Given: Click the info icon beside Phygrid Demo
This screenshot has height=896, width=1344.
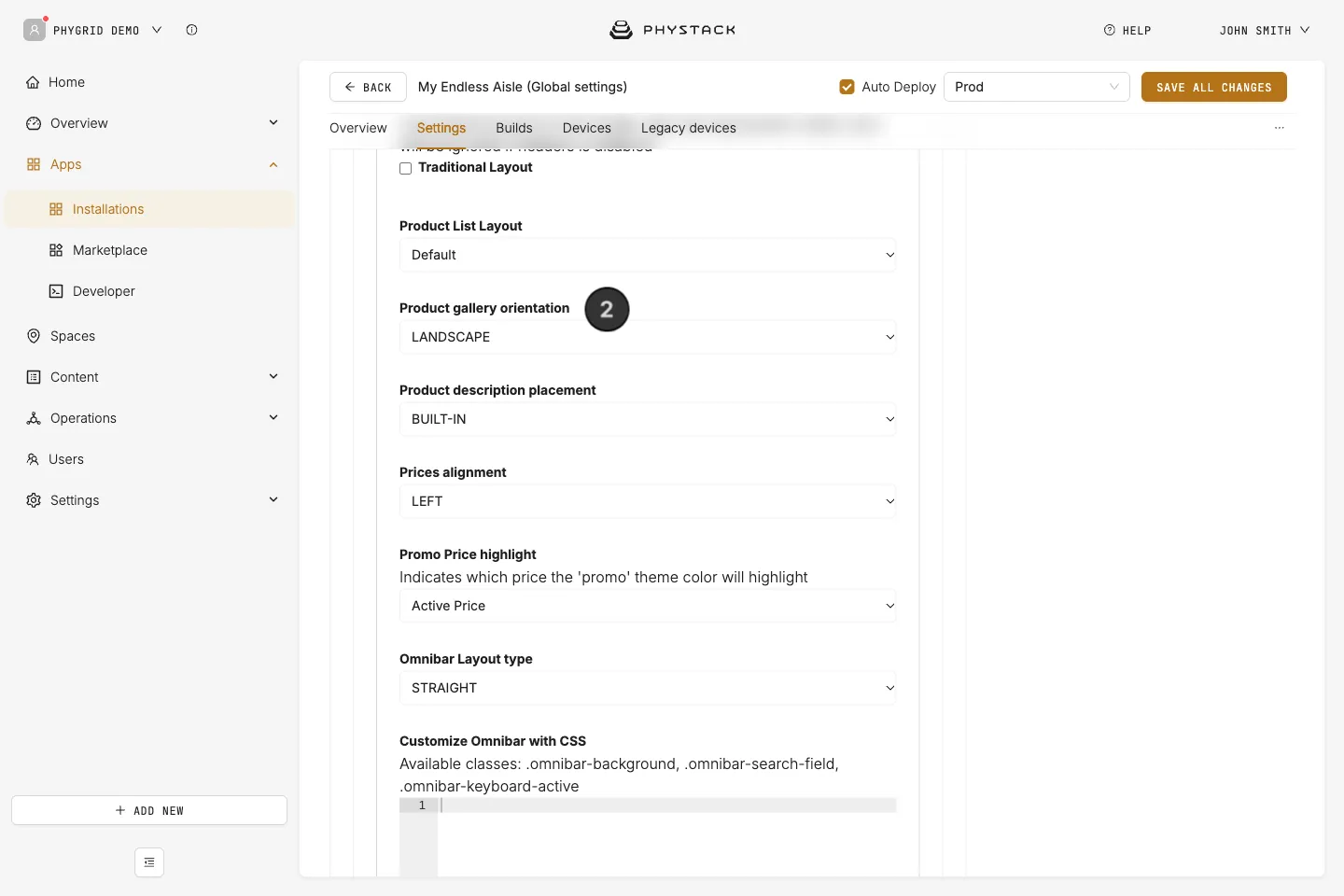Looking at the screenshot, I should pos(191,30).
